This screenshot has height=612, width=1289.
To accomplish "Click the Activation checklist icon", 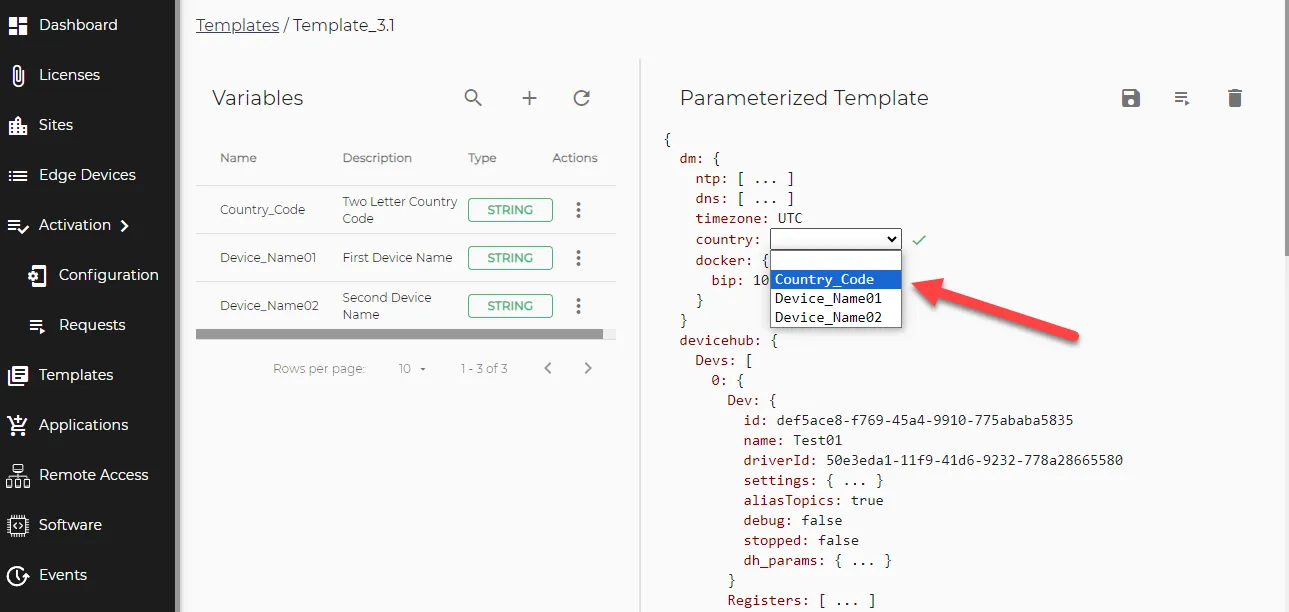I will pyautogui.click(x=18, y=226).
